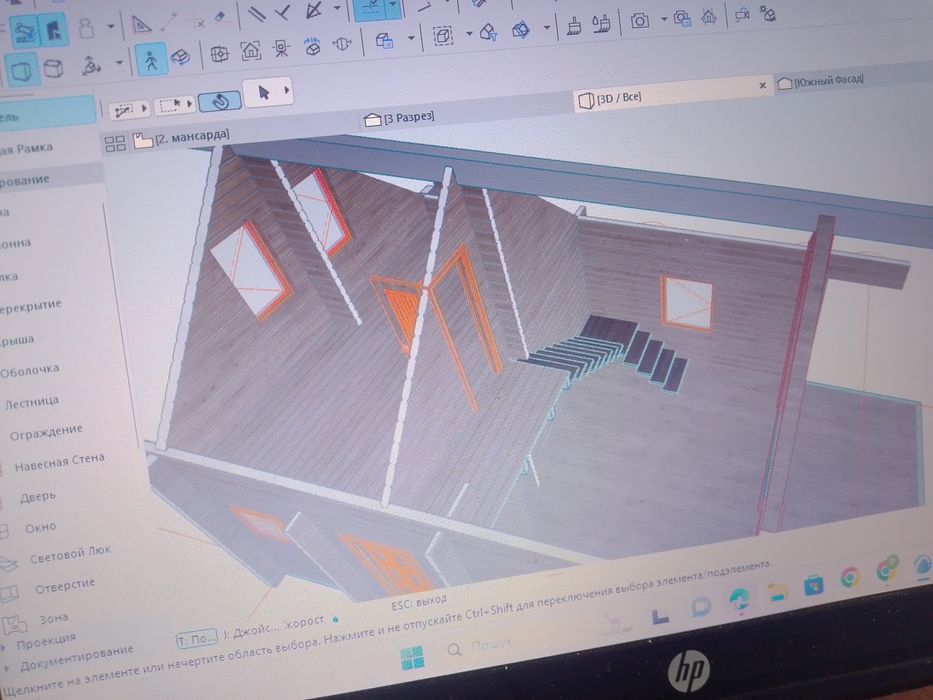Image resolution: width=933 pixels, height=700 pixels.
Task: Select the Навесная Стена tool
Action: [58, 462]
